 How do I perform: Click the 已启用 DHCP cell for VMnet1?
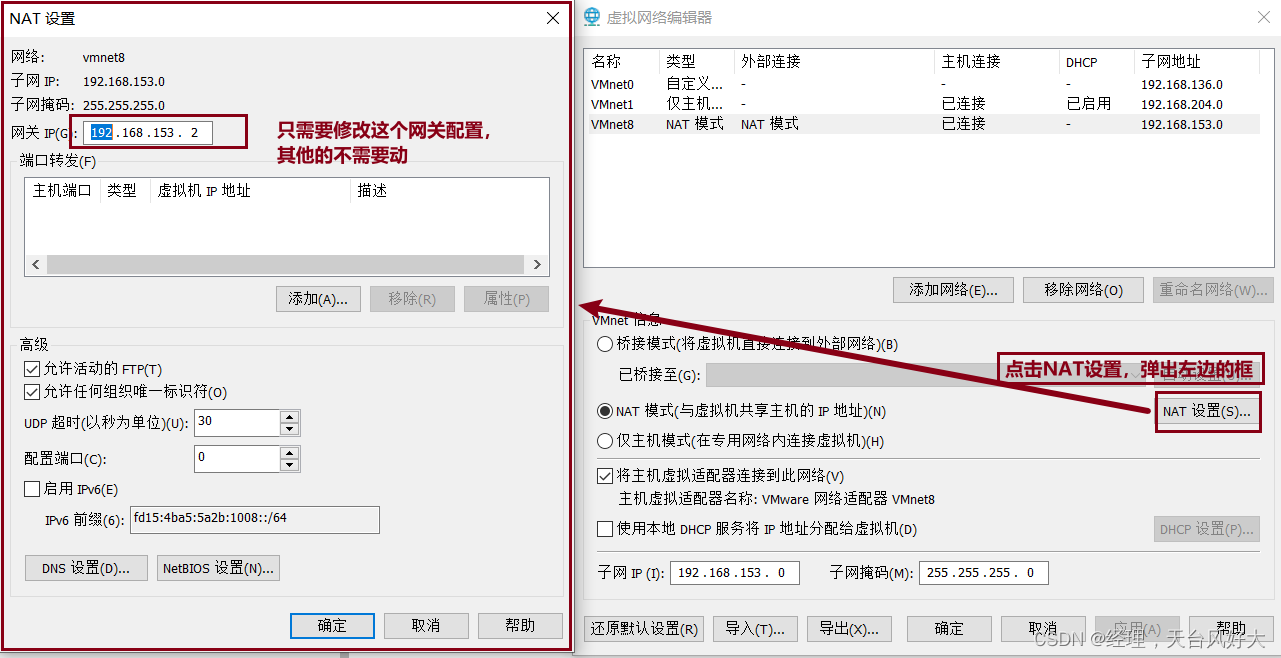(1088, 104)
